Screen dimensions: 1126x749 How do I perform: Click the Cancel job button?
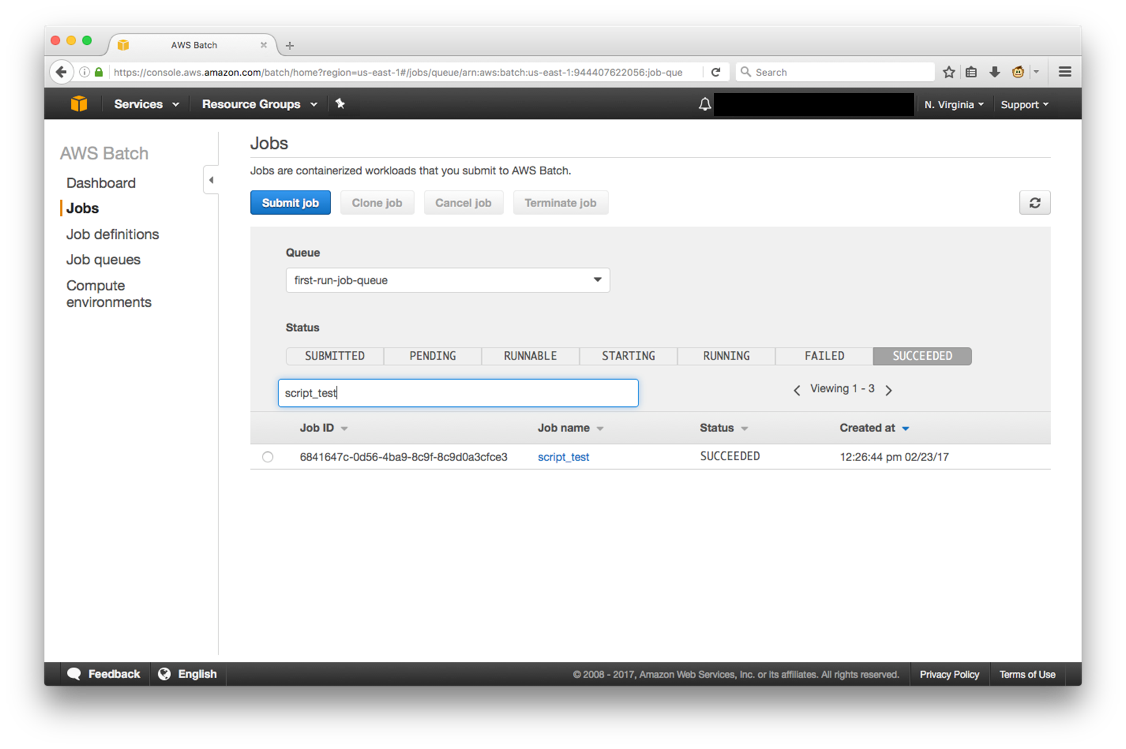click(x=463, y=203)
